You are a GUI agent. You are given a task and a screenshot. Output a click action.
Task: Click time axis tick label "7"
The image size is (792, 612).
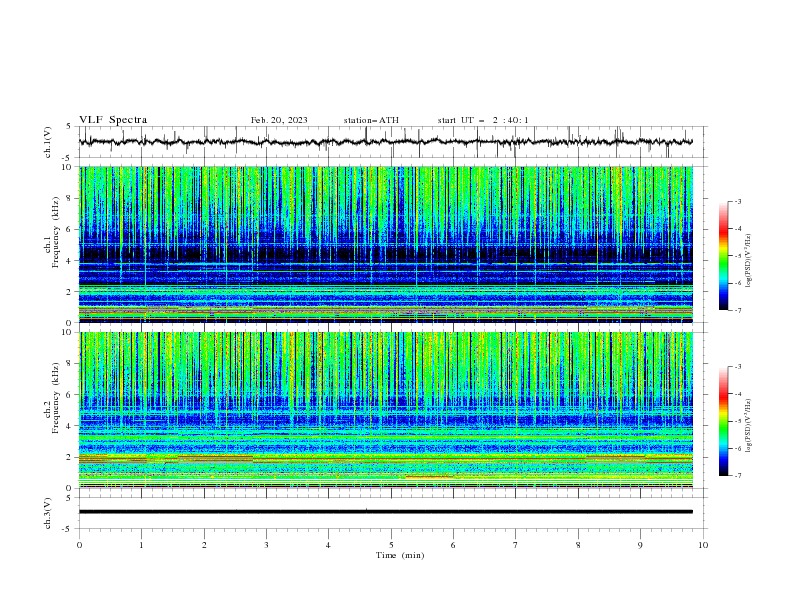(x=516, y=545)
